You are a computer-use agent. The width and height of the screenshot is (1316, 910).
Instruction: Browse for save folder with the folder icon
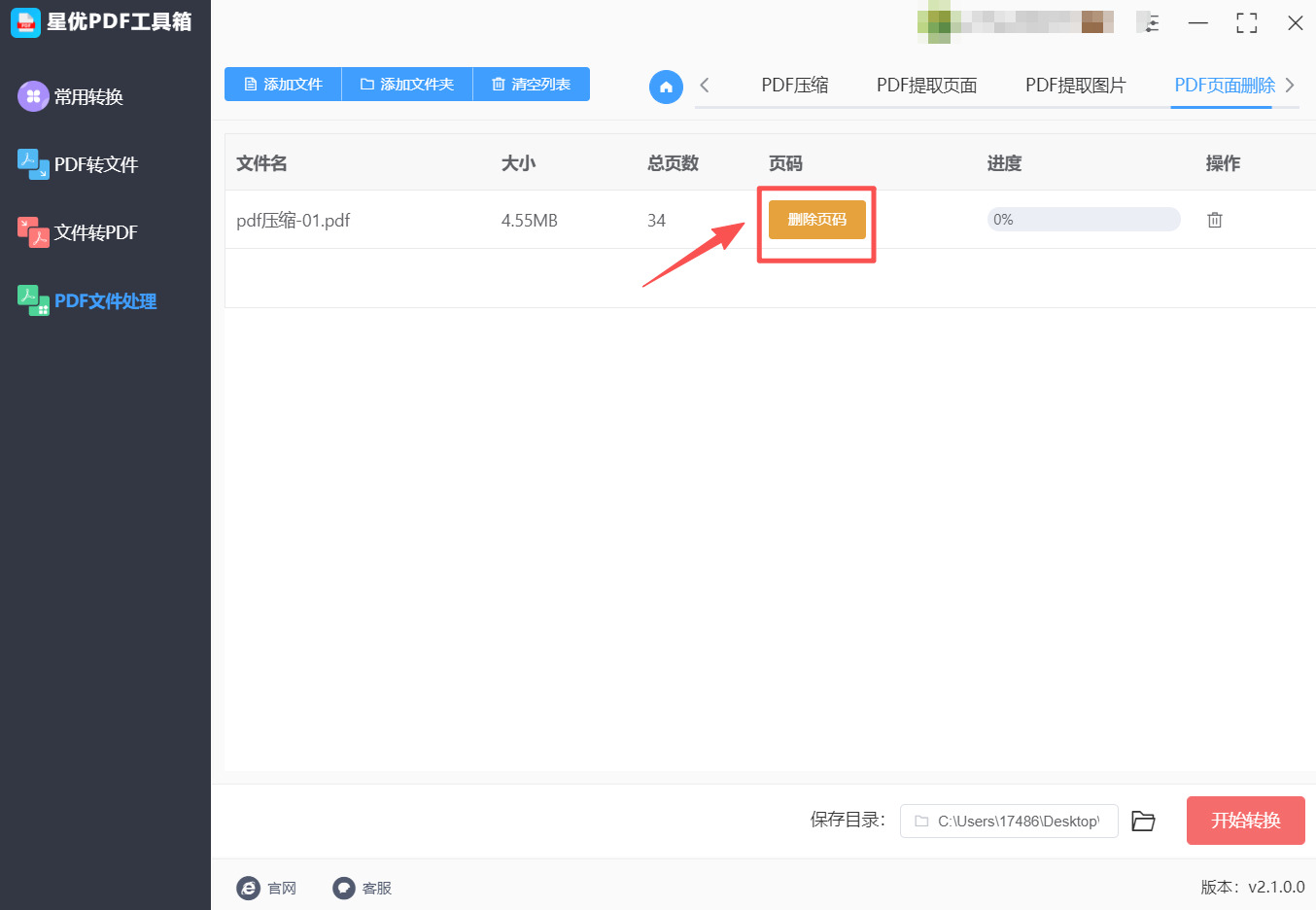point(1143,821)
